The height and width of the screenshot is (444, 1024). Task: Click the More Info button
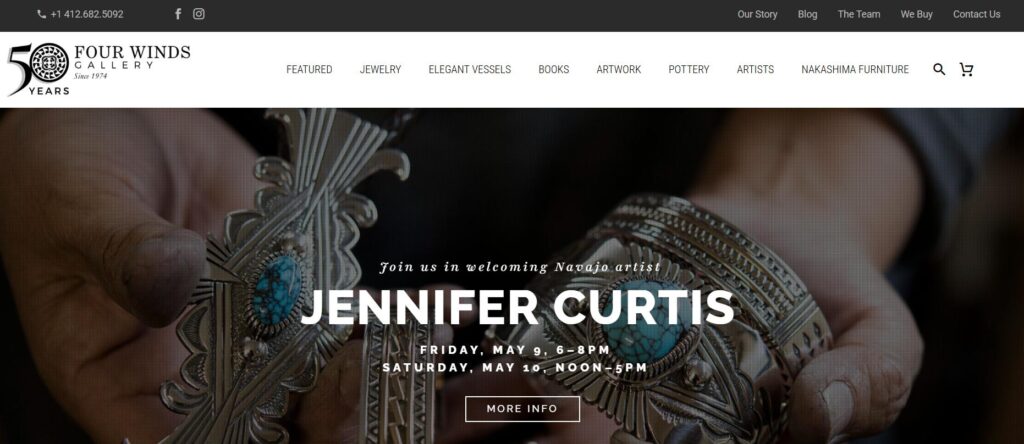[522, 409]
